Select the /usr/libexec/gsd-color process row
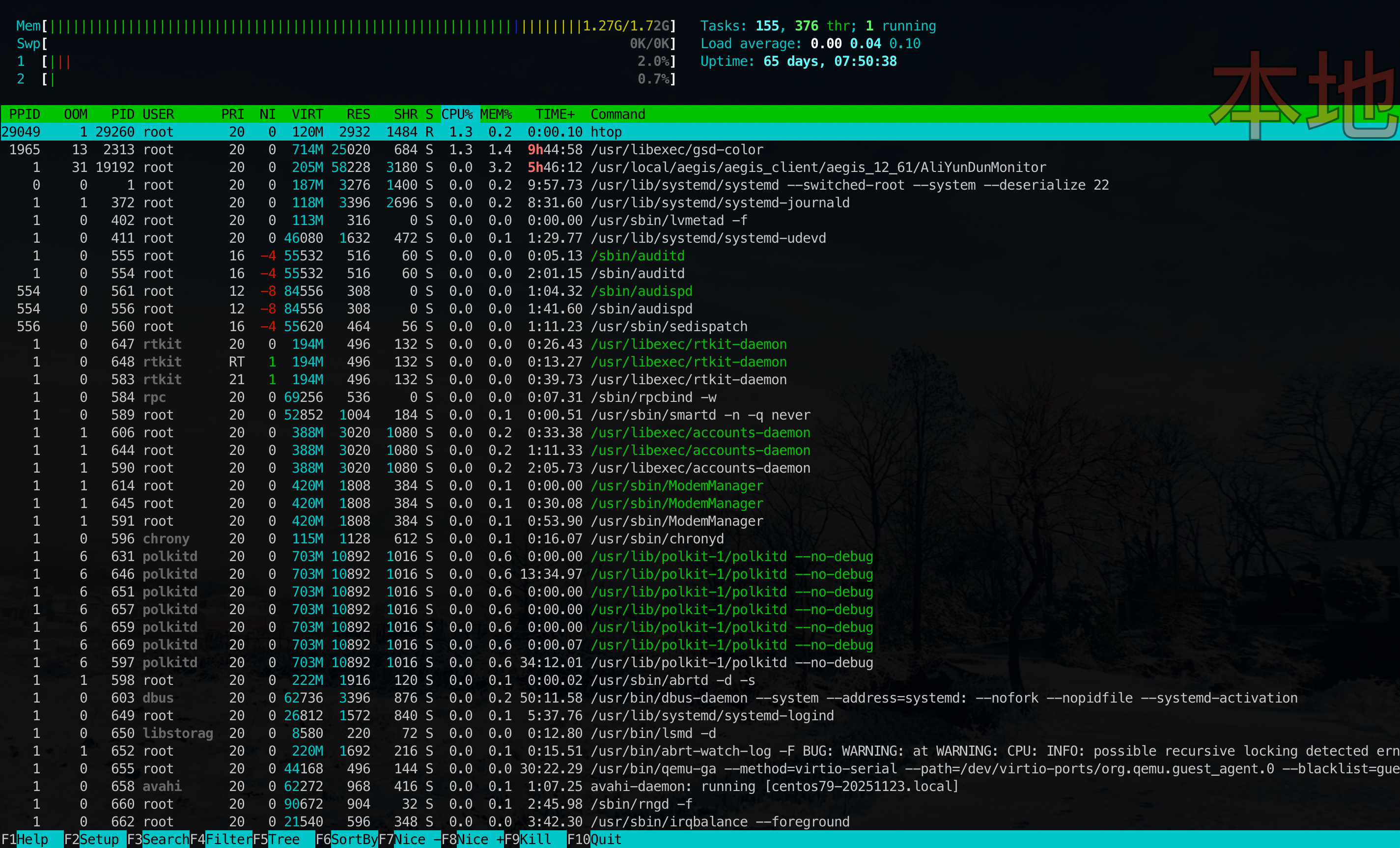The height and width of the screenshot is (848, 1400). pyautogui.click(x=700, y=149)
